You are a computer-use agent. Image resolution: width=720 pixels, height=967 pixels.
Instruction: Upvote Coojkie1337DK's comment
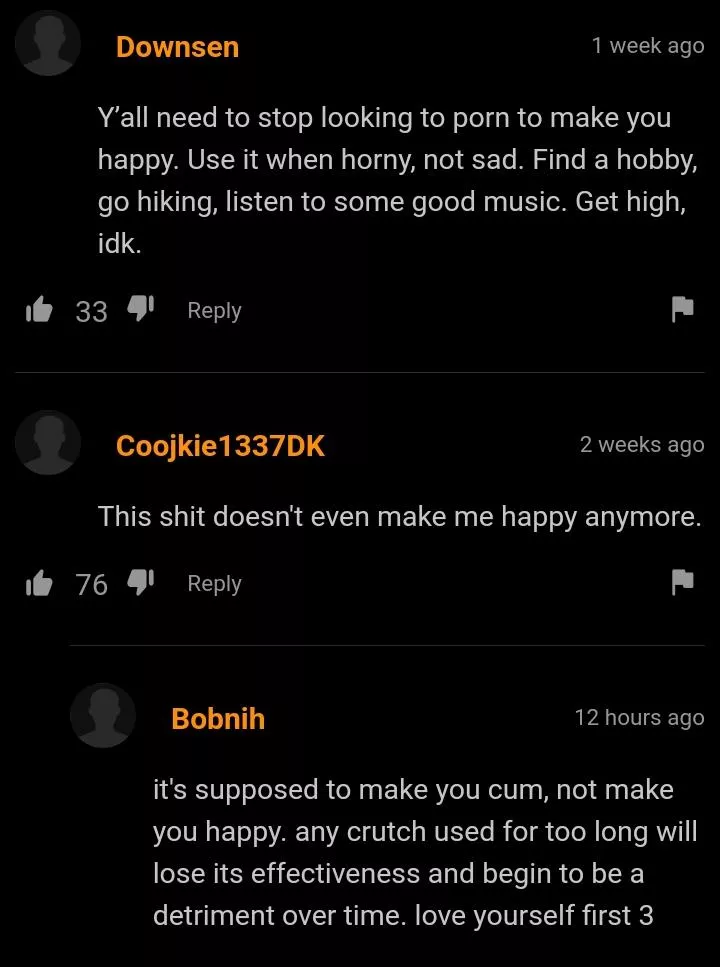point(39,583)
